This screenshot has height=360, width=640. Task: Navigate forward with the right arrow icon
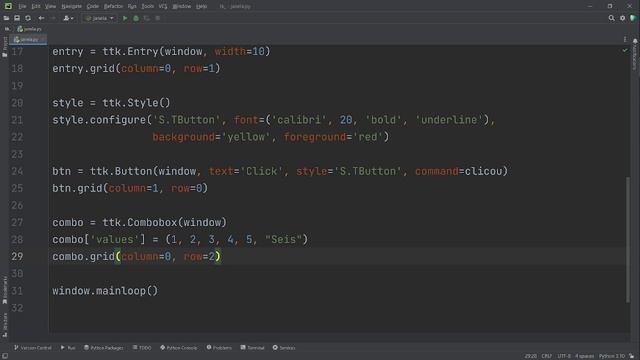pyautogui.click(x=53, y=18)
